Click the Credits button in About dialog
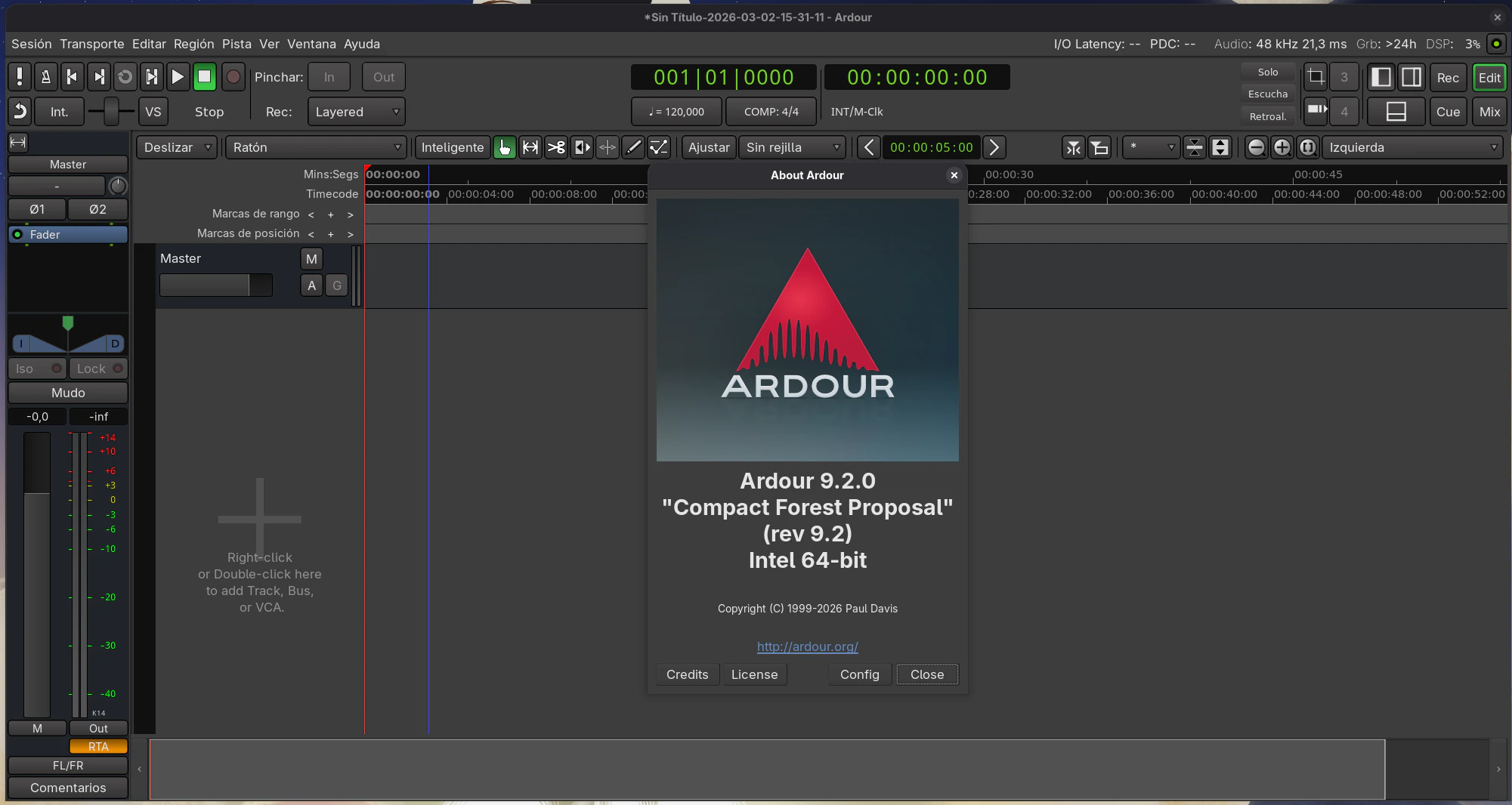 point(687,674)
